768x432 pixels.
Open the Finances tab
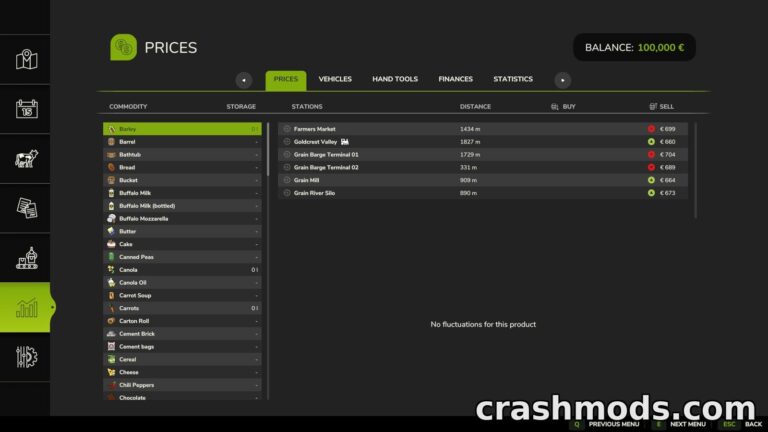pos(456,79)
